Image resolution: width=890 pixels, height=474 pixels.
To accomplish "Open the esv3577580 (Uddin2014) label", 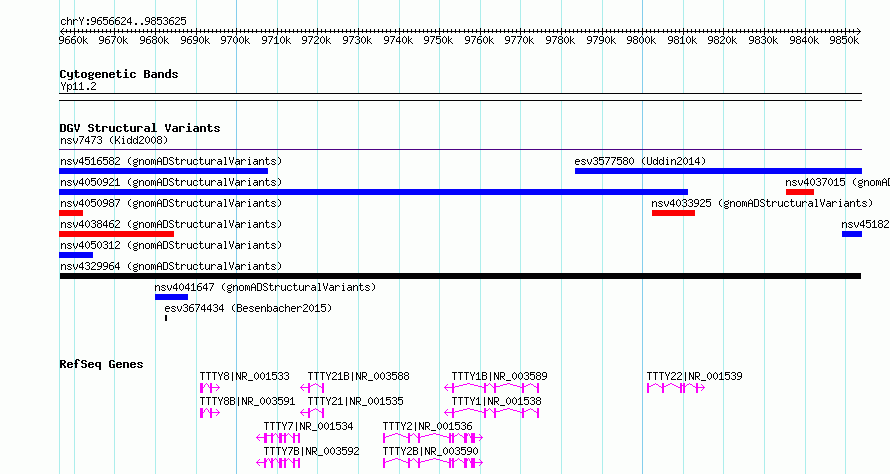I will click(640, 161).
